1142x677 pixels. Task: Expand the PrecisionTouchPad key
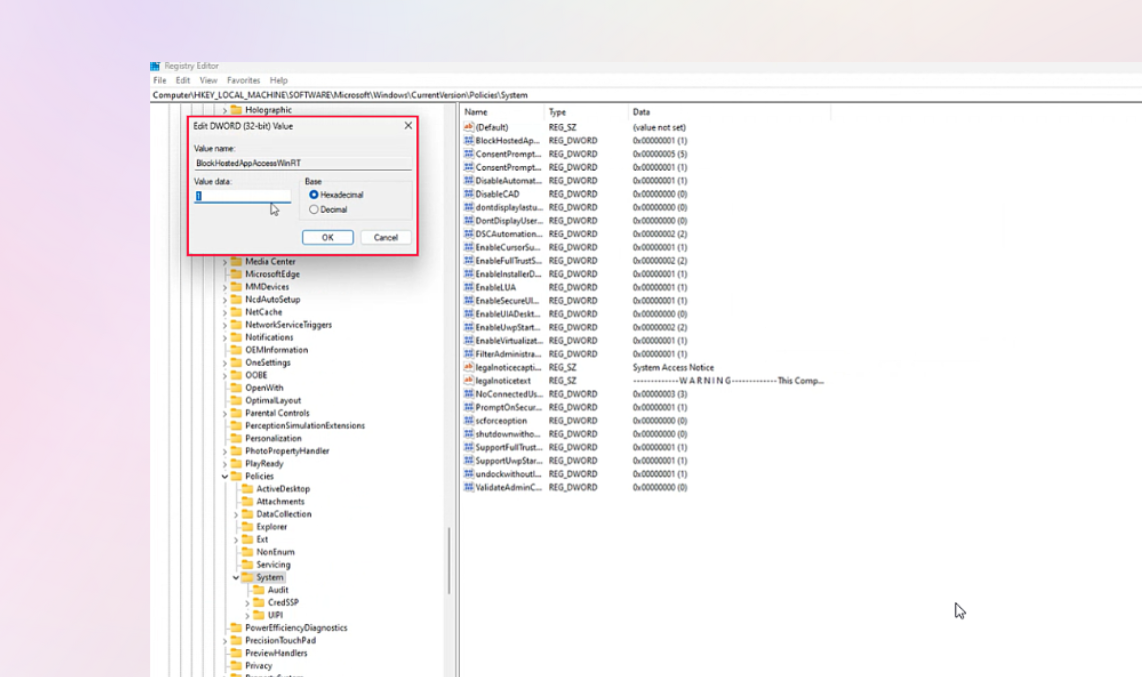(x=224, y=641)
